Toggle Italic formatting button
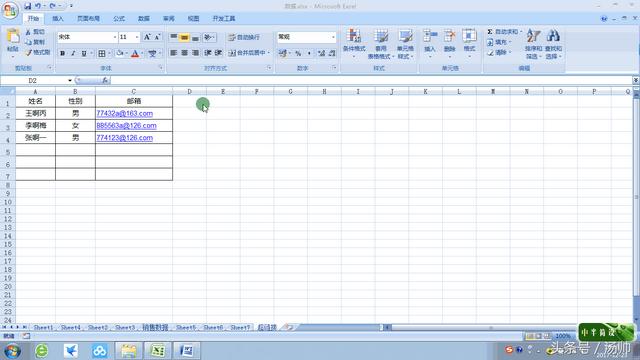 (73, 53)
